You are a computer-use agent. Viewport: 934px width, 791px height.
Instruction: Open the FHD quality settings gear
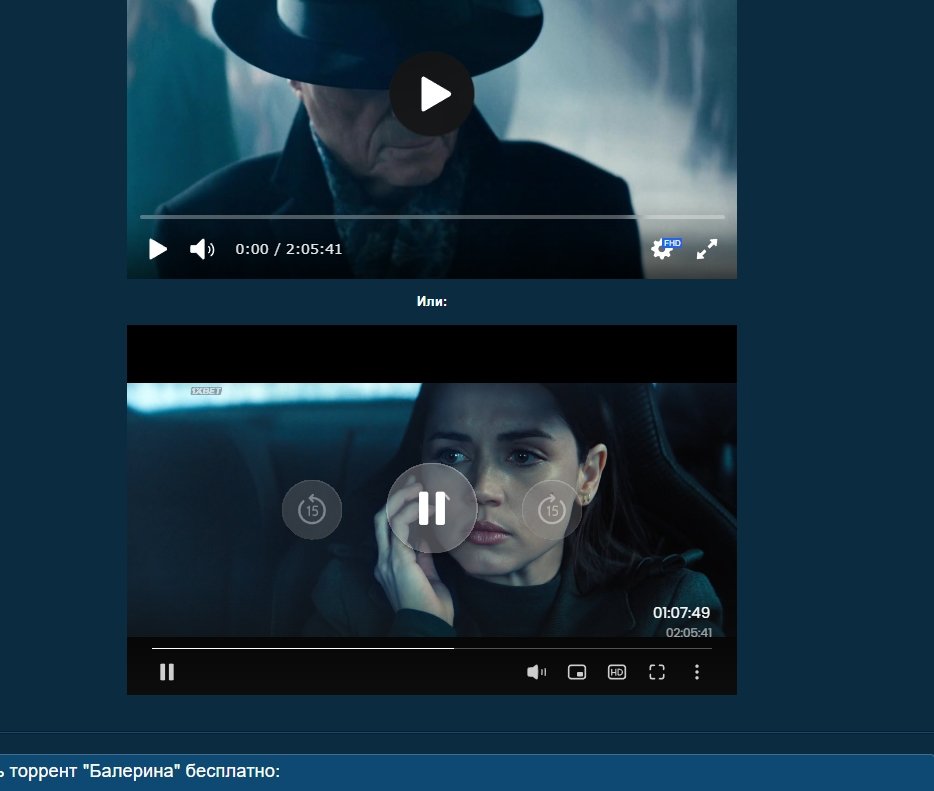click(664, 248)
